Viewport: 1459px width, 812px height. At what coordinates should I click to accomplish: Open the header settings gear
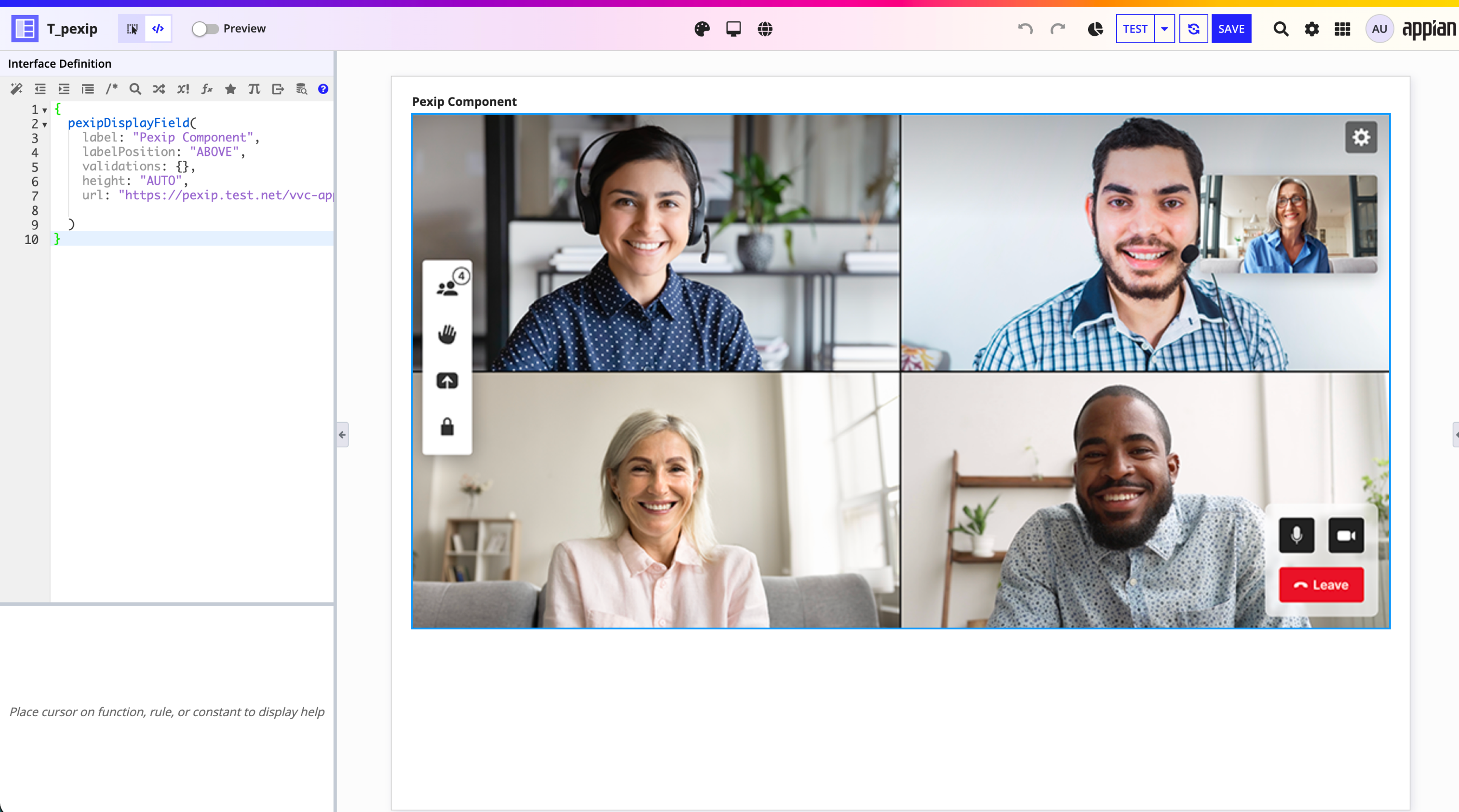point(1312,29)
